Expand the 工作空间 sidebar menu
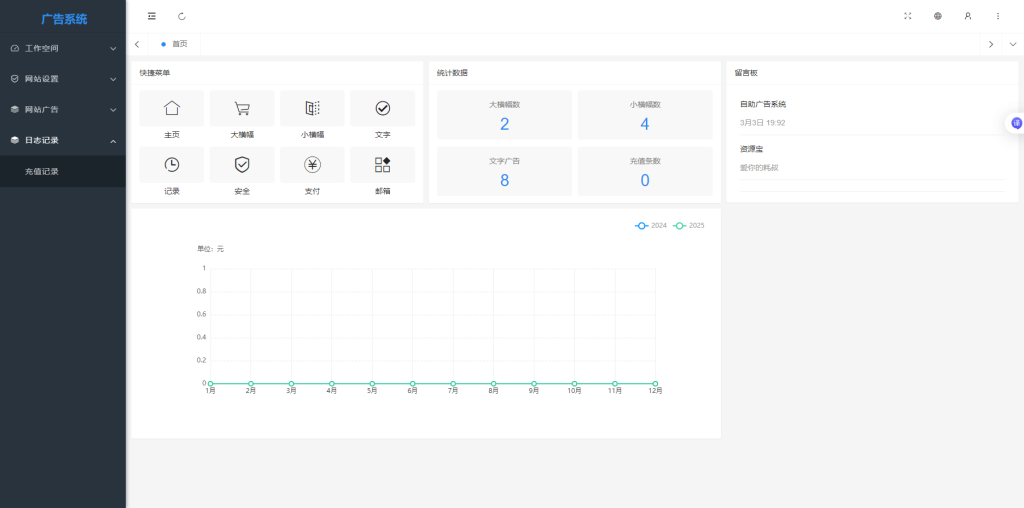 click(63, 48)
